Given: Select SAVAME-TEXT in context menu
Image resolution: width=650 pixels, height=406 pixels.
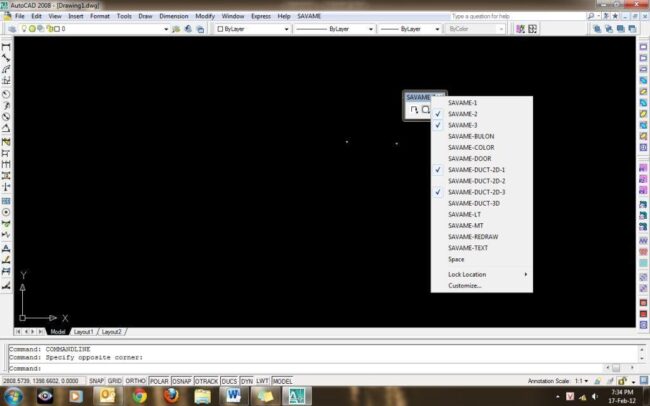Looking at the screenshot, I should tap(482, 248).
